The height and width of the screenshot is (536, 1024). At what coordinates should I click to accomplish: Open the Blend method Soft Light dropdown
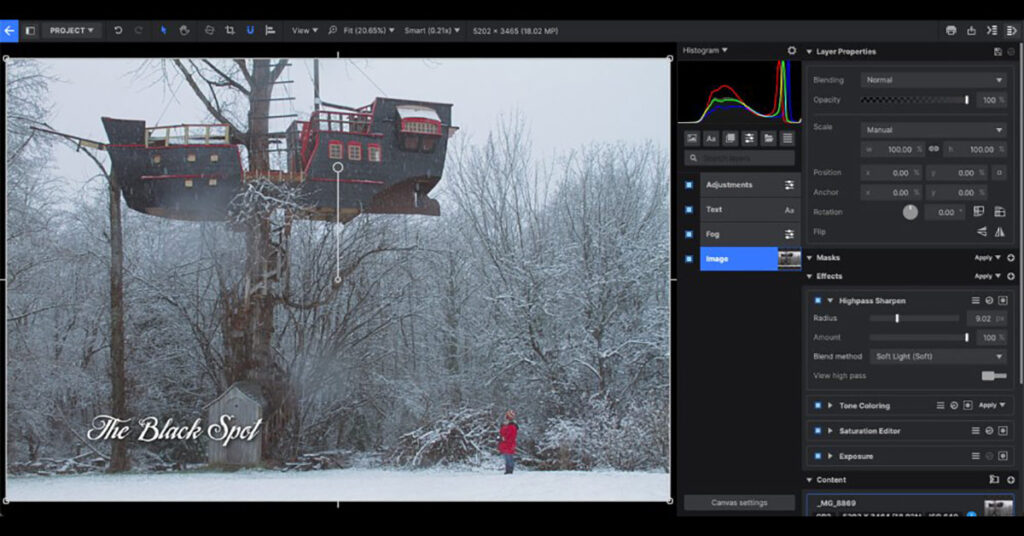tap(937, 356)
